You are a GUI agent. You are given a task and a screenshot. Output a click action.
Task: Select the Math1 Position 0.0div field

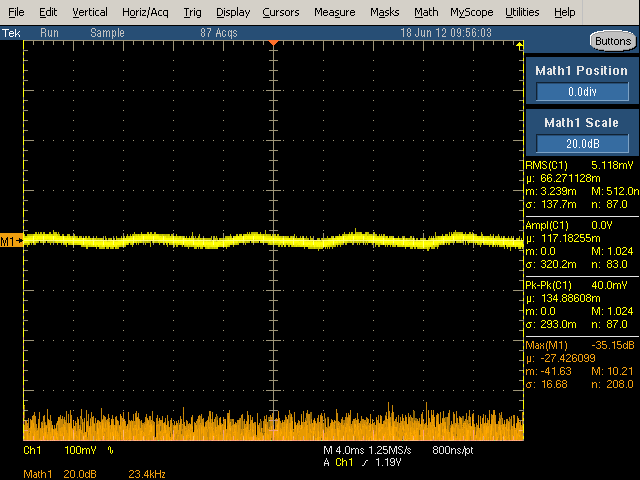point(582,91)
